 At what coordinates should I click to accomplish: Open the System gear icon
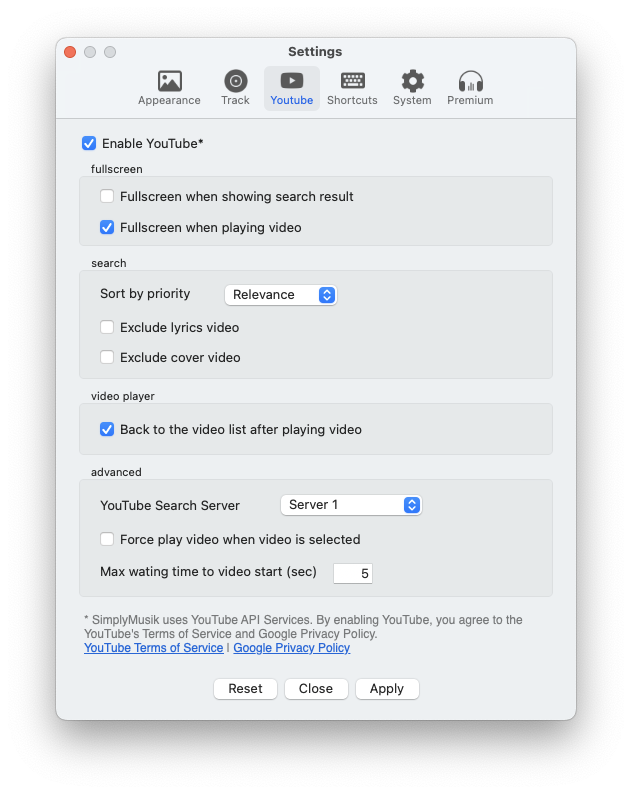point(413,81)
